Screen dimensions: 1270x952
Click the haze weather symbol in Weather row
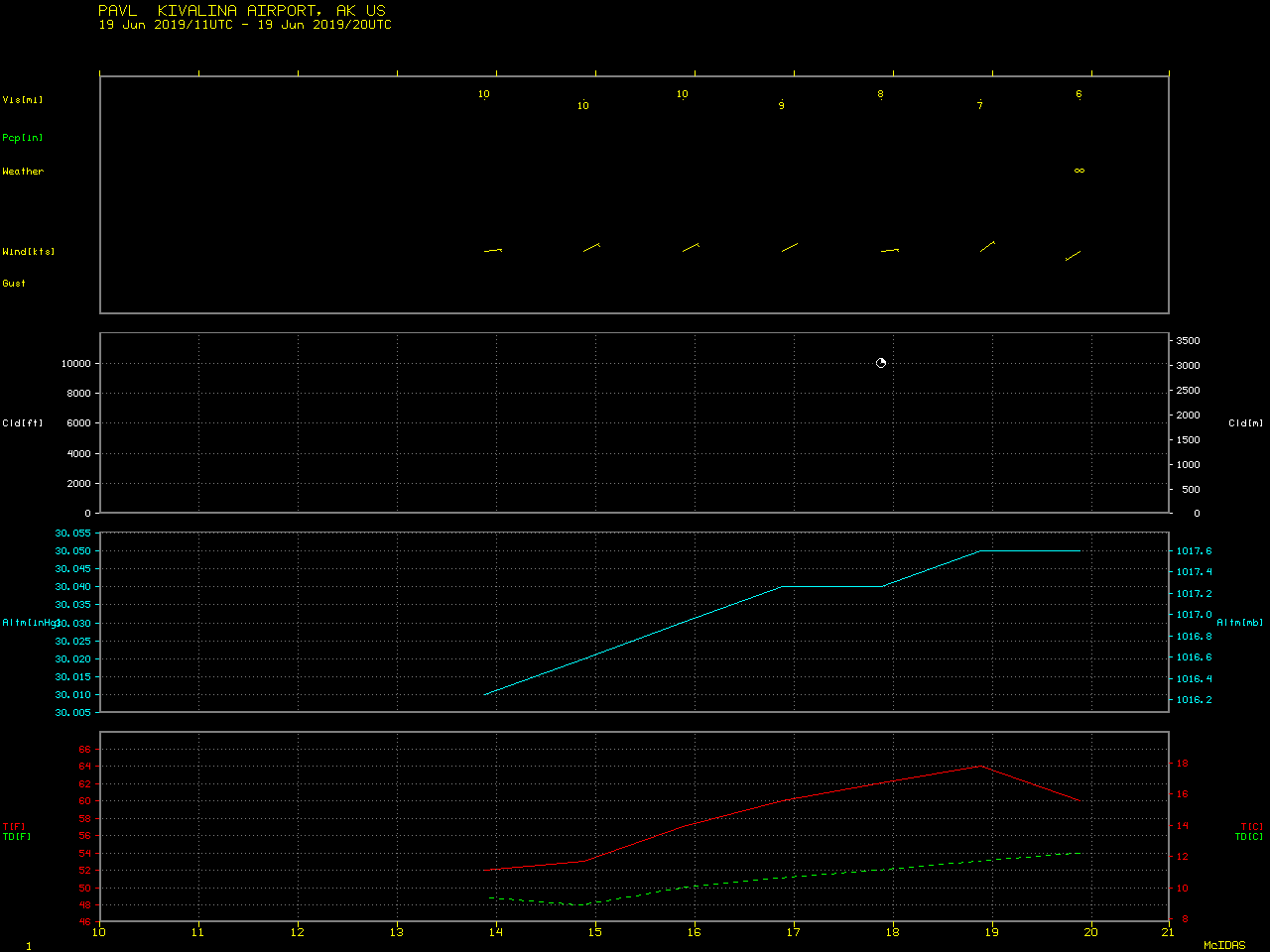tap(1079, 171)
